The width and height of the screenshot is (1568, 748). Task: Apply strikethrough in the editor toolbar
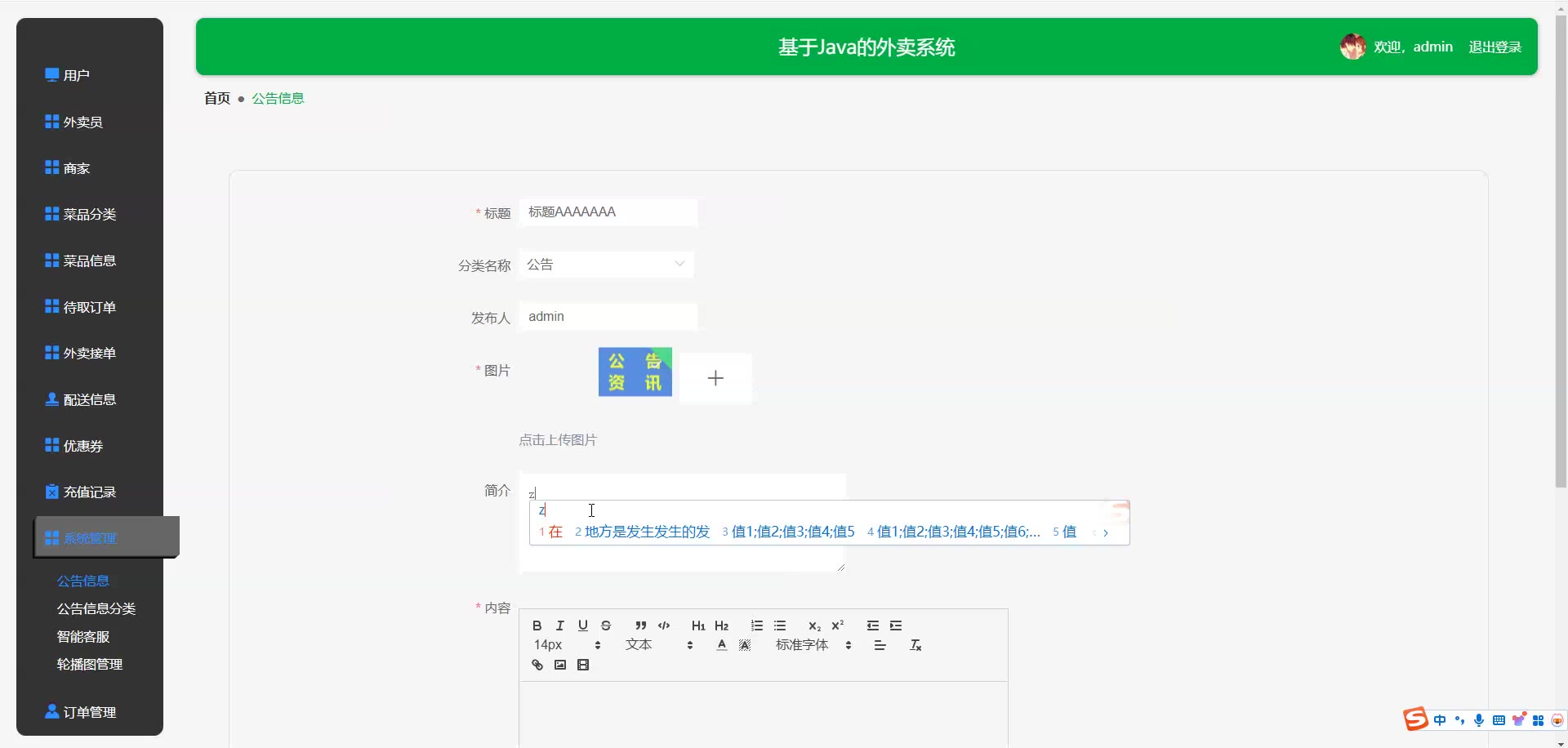(x=605, y=626)
